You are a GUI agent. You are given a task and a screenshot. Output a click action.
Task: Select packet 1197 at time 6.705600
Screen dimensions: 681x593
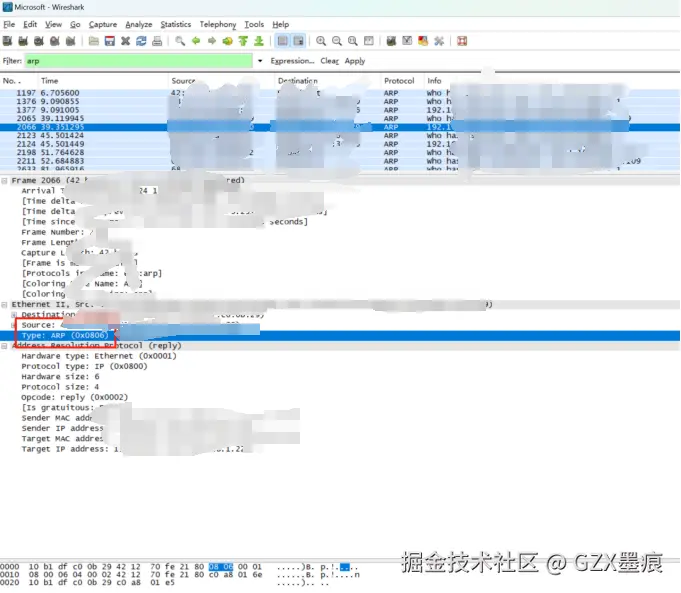tap(340, 93)
